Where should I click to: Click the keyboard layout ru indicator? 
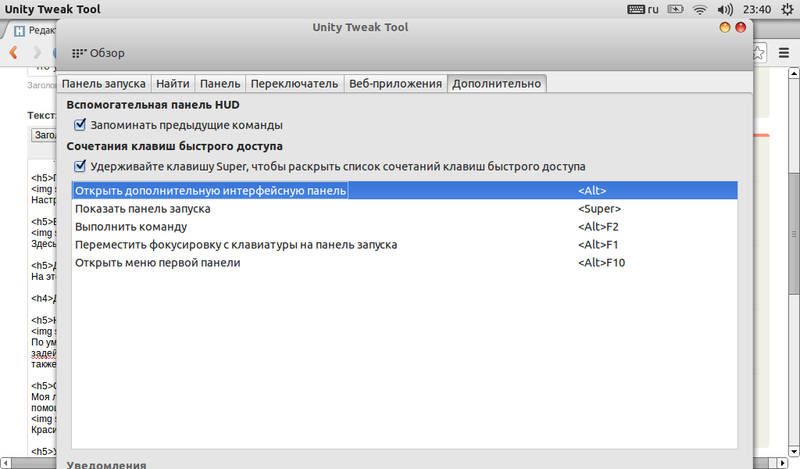642,9
